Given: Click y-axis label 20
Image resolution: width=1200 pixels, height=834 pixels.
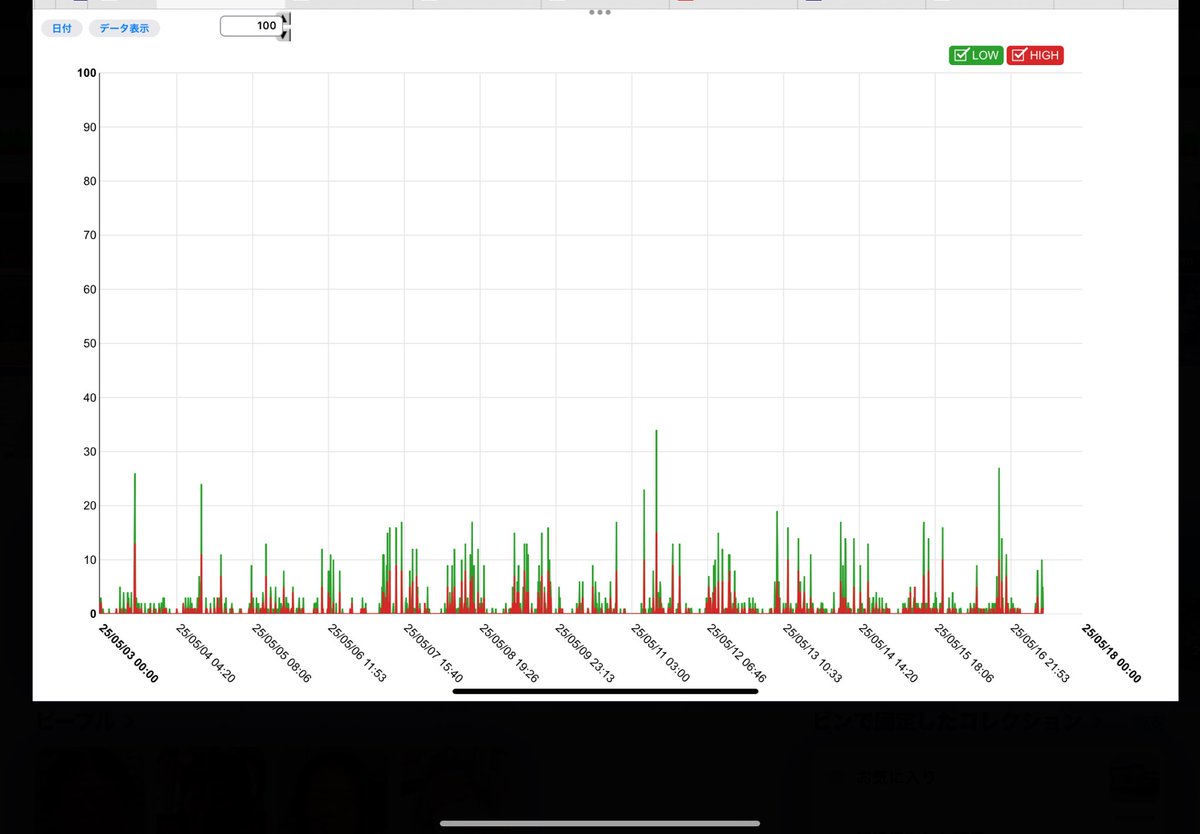Looking at the screenshot, I should [x=89, y=506].
